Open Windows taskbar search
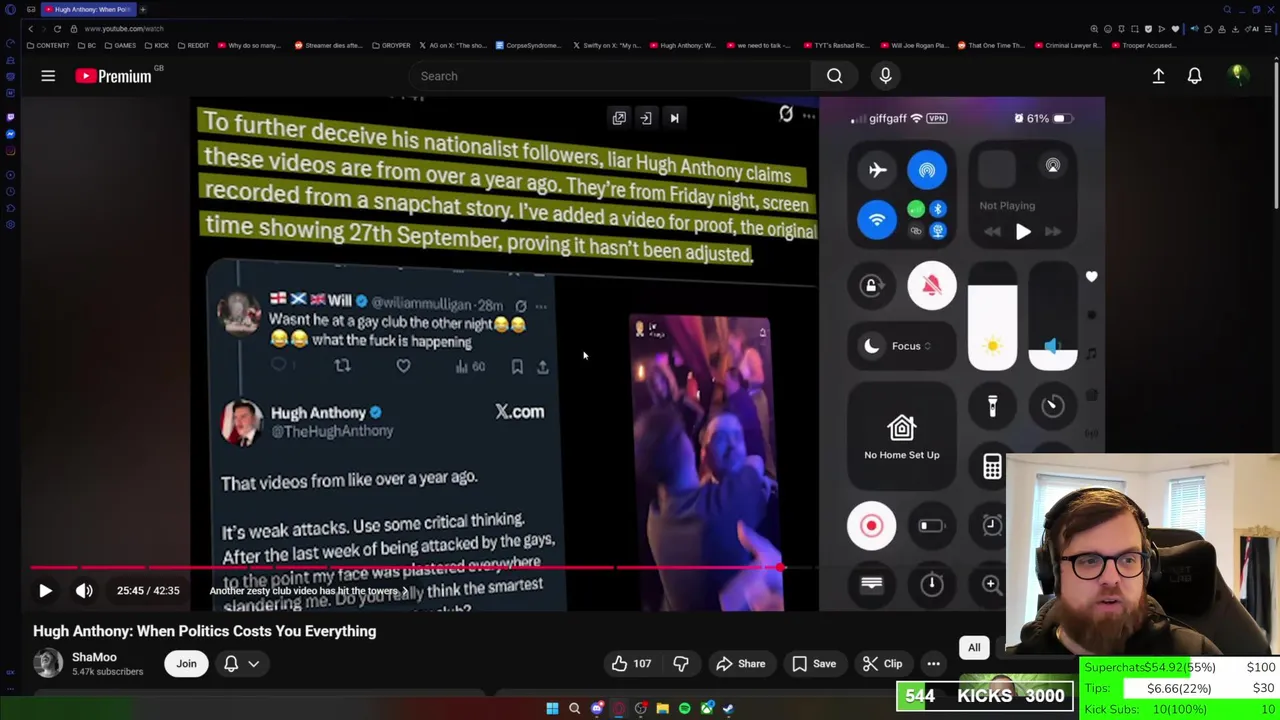The width and height of the screenshot is (1280, 720). [x=574, y=708]
